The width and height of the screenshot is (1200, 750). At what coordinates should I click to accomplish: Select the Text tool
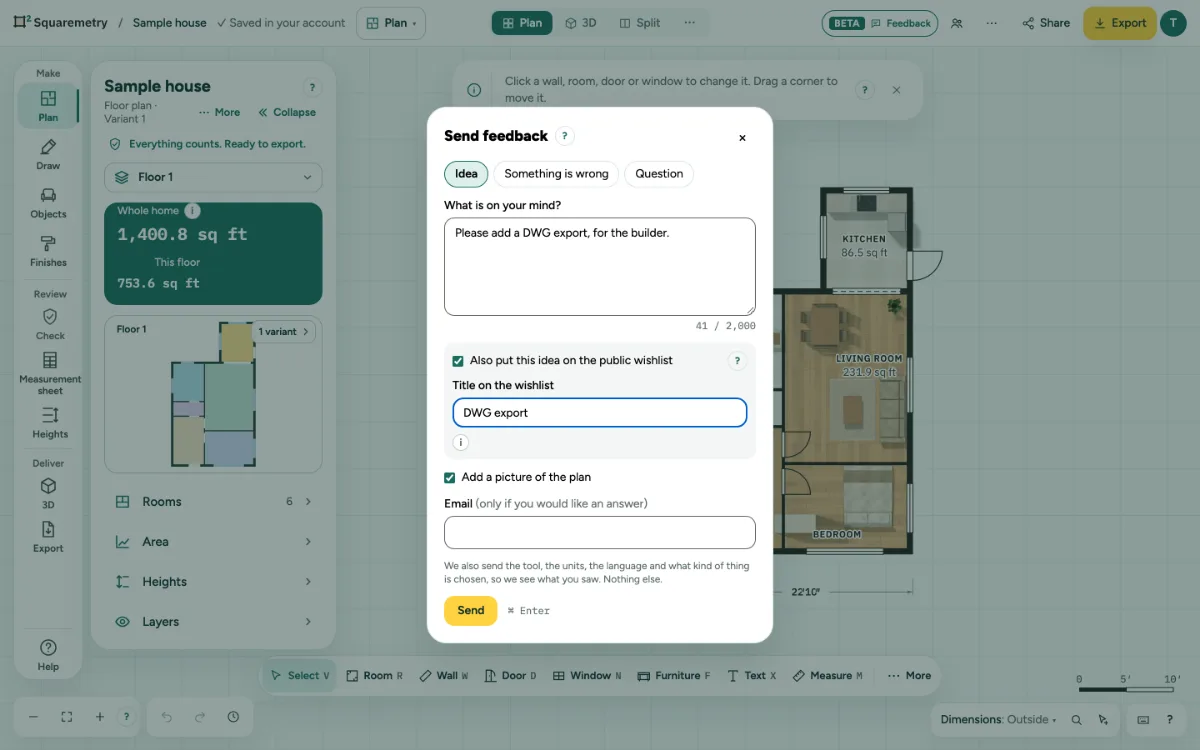[752, 676]
